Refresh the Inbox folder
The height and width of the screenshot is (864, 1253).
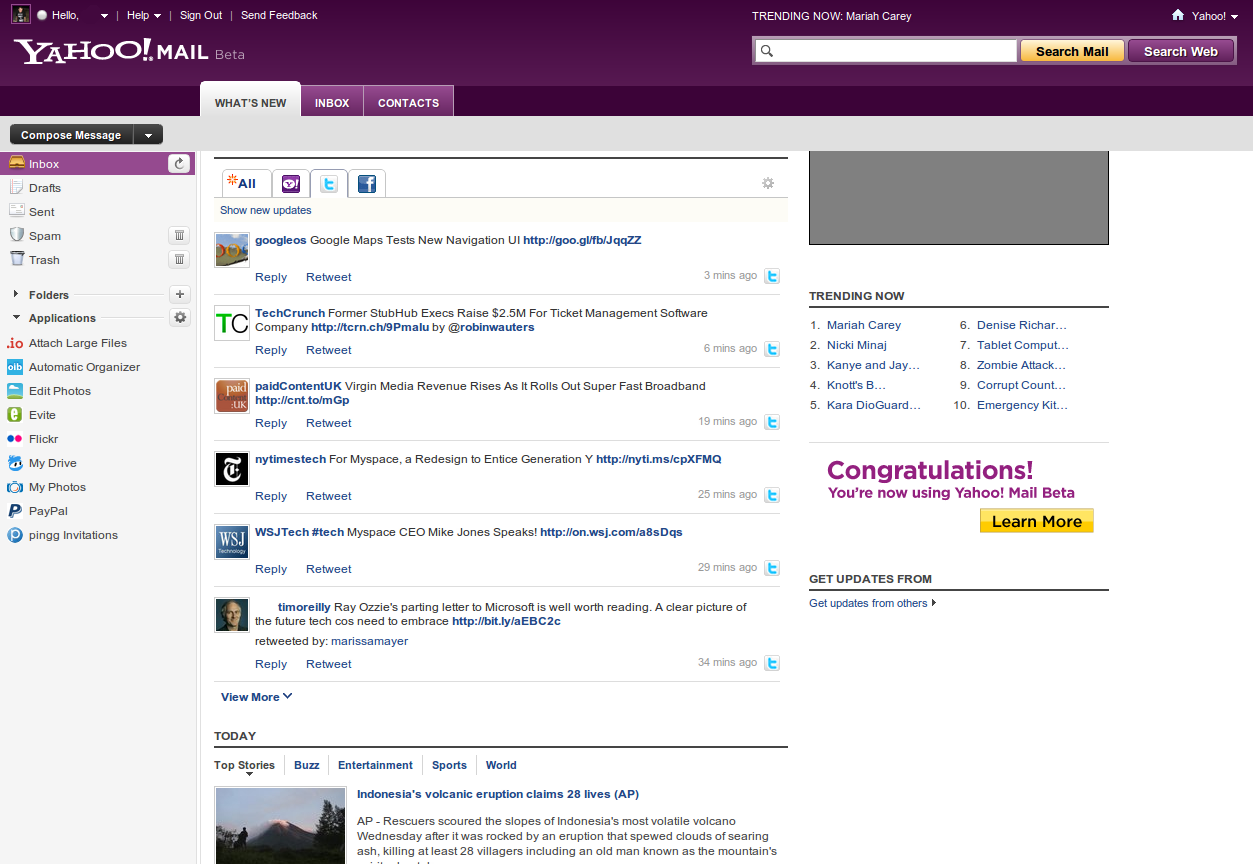point(178,163)
